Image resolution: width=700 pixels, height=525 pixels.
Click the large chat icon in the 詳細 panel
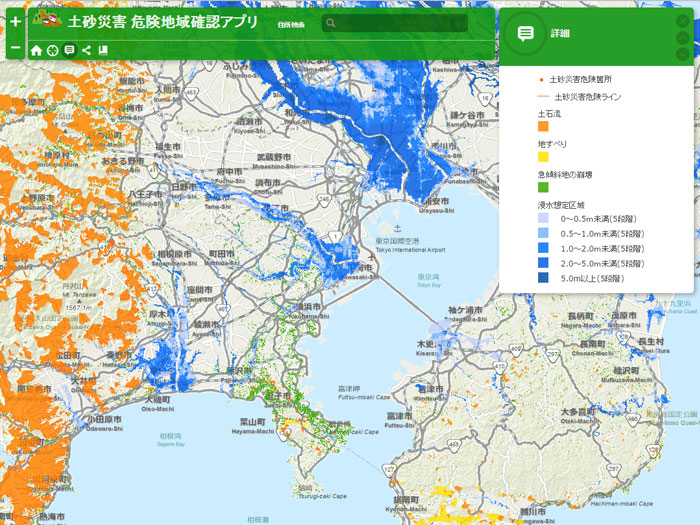pos(526,34)
